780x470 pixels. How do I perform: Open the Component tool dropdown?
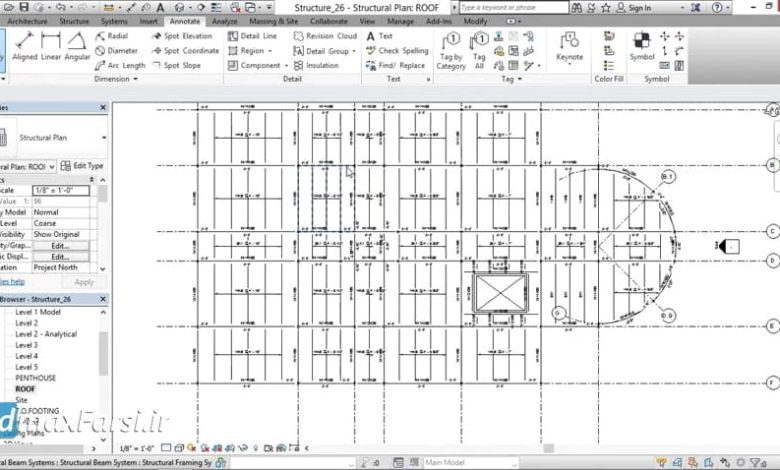click(286, 65)
